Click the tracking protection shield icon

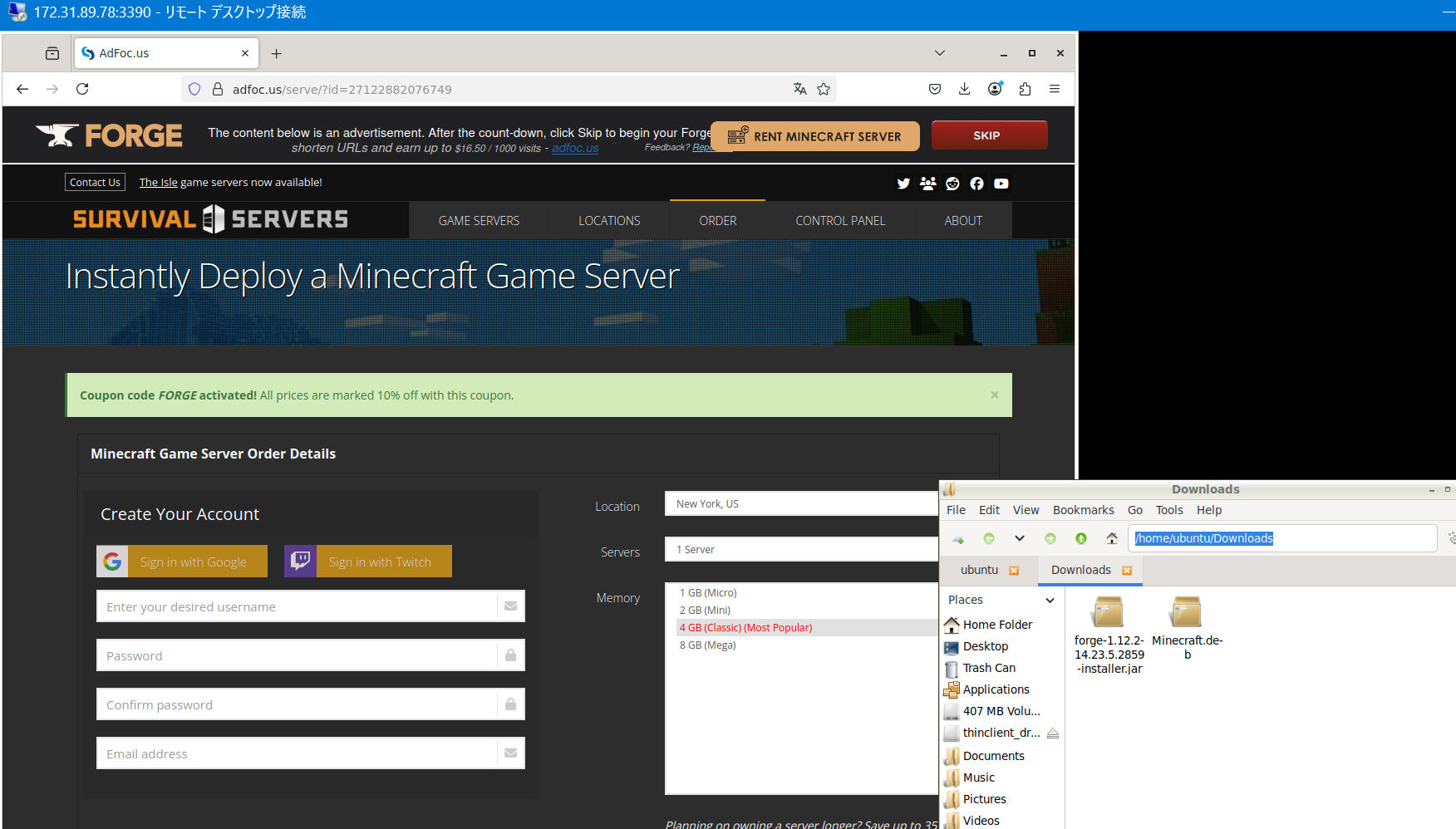[x=194, y=89]
